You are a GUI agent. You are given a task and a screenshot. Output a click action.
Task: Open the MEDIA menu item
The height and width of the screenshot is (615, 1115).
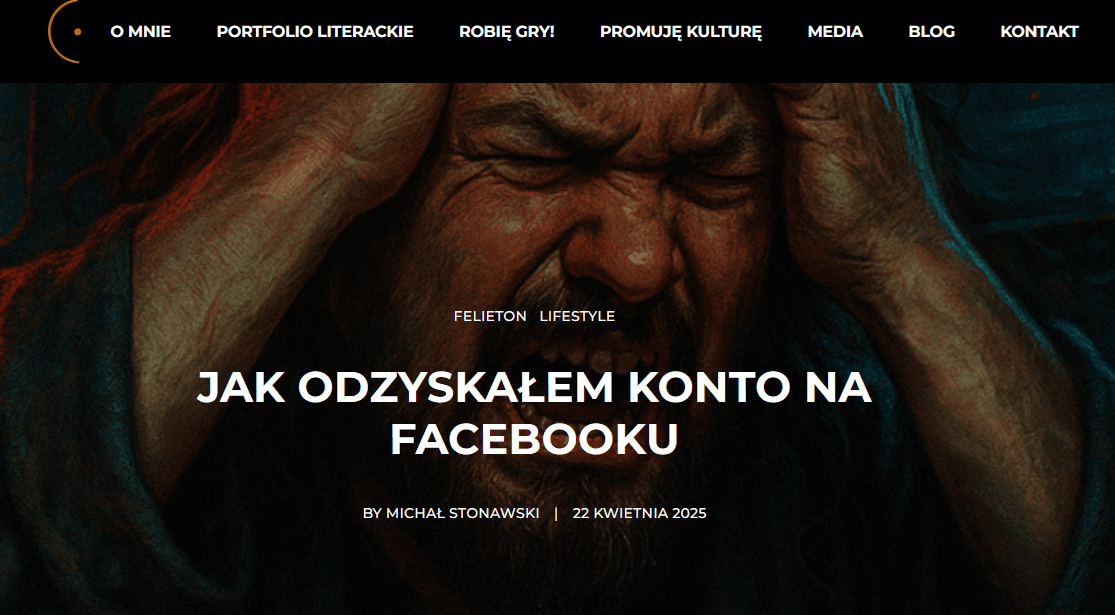pyautogui.click(x=835, y=31)
